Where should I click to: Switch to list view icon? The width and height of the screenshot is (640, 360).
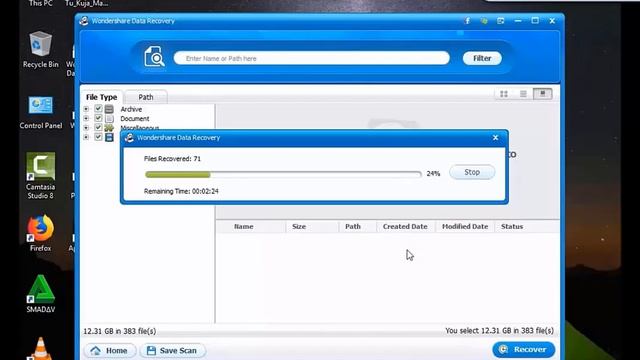(523, 94)
